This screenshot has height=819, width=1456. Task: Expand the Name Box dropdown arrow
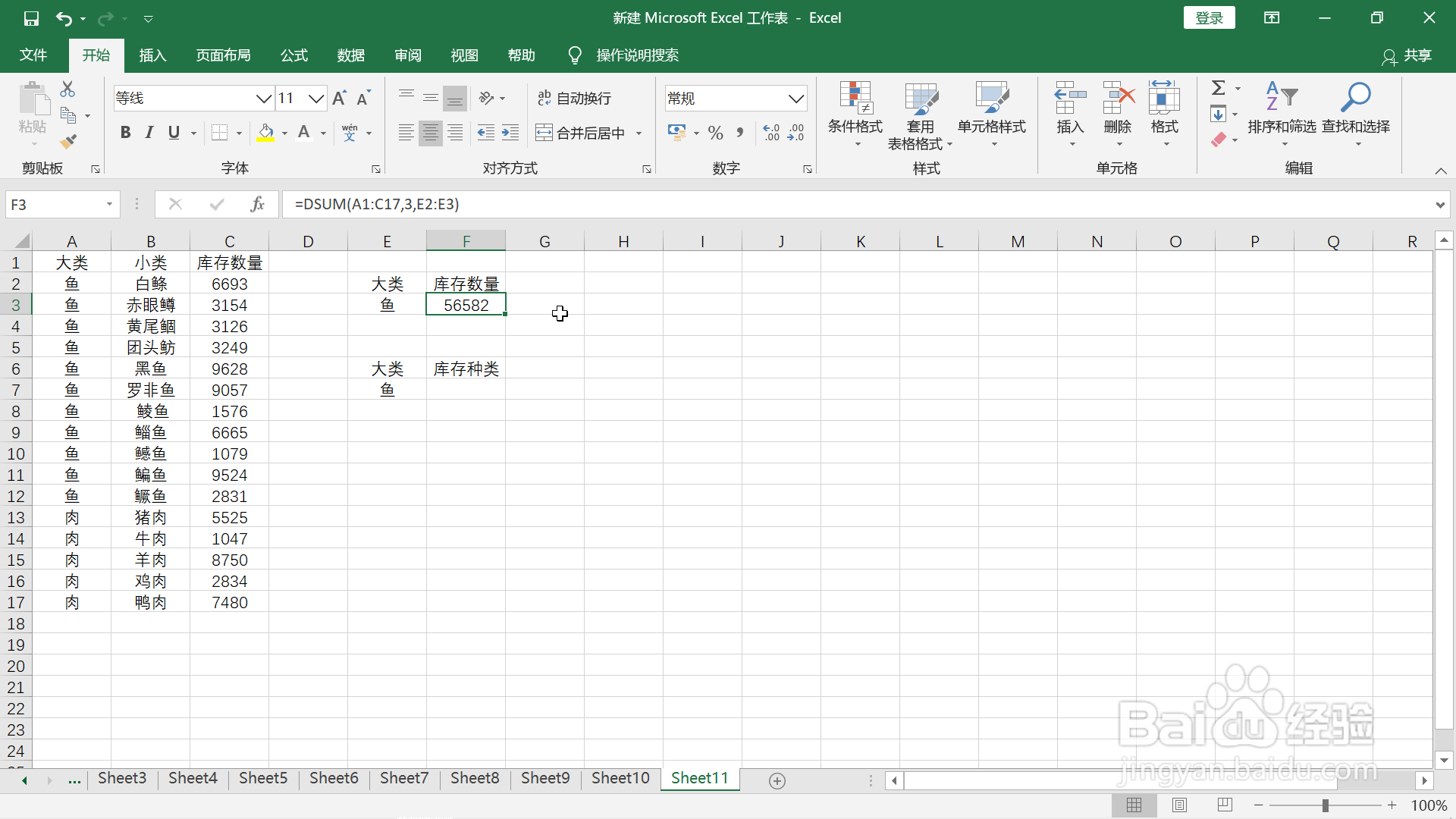click(x=109, y=204)
